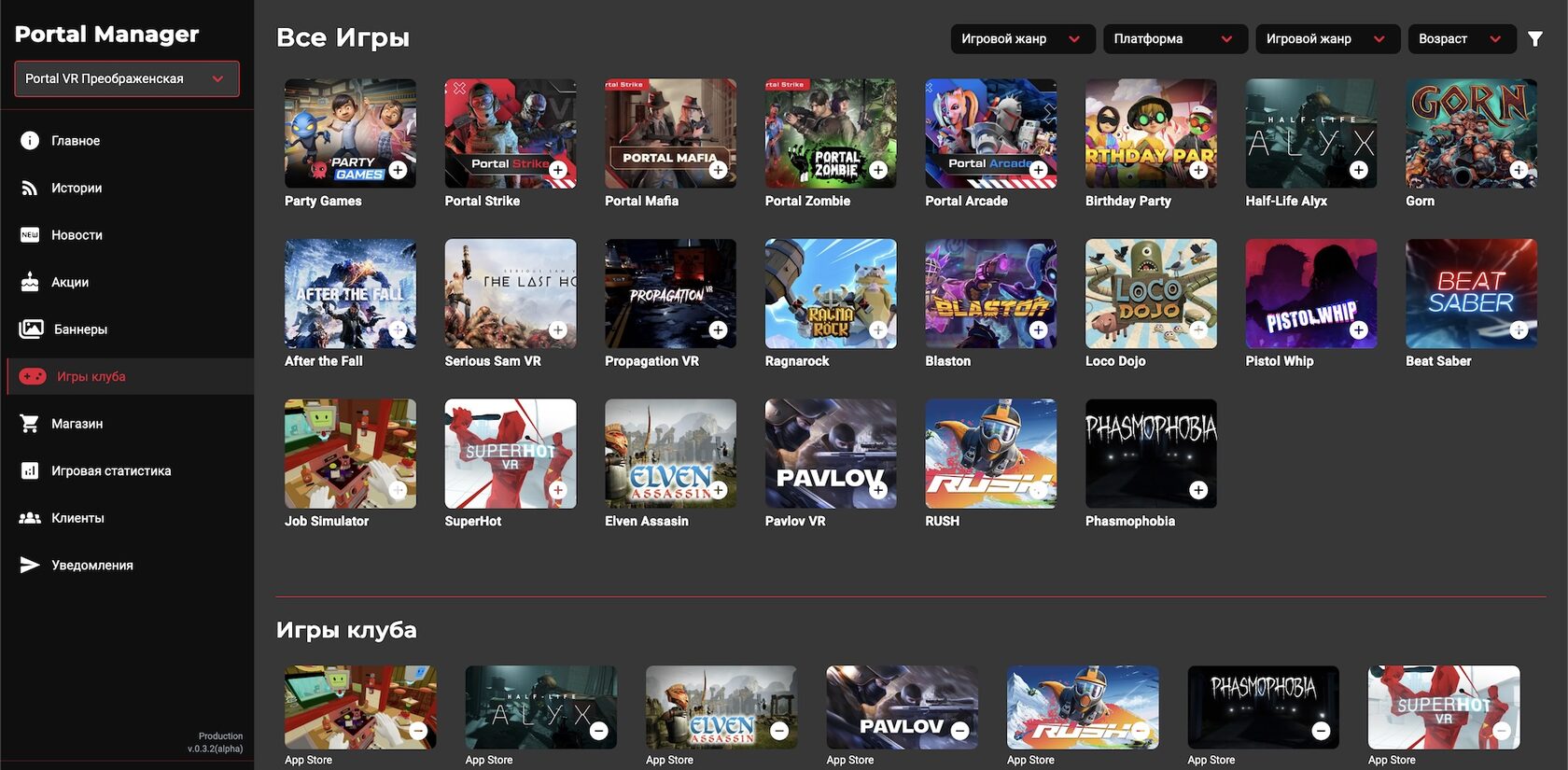
Task: Open the Beat Saber cover thumbnail
Action: click(x=1471, y=294)
